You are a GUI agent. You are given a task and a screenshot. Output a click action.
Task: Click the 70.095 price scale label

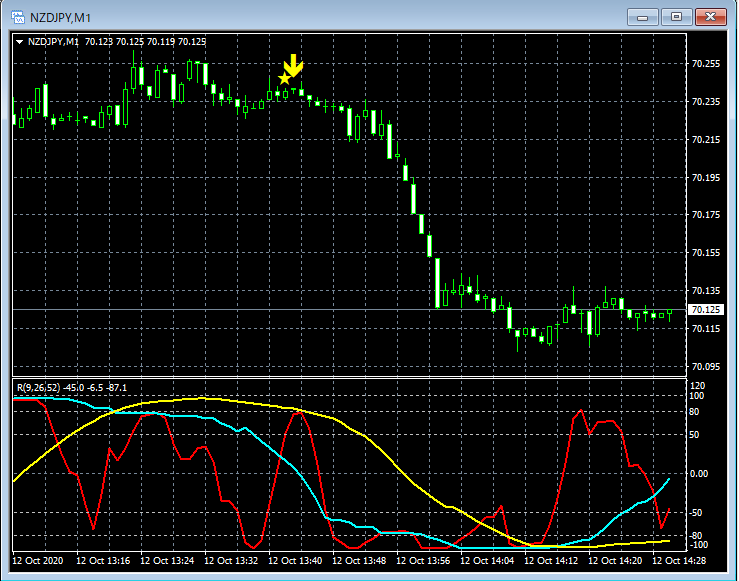point(706,367)
